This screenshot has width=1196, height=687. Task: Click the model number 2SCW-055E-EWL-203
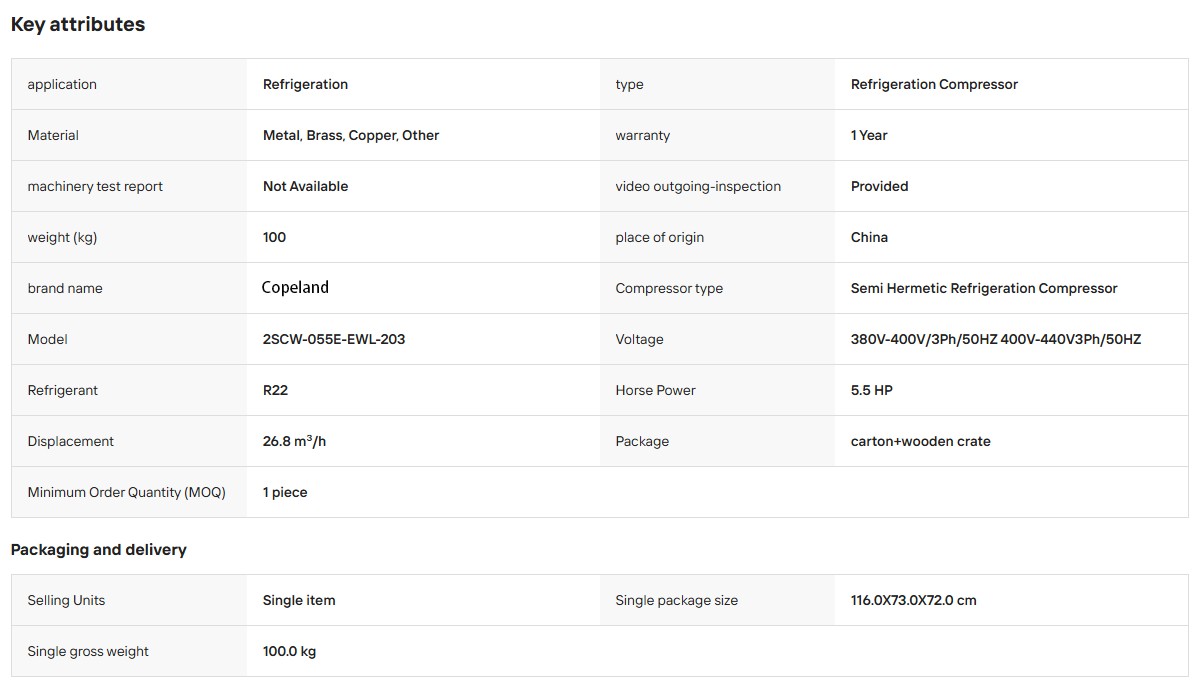coord(334,339)
